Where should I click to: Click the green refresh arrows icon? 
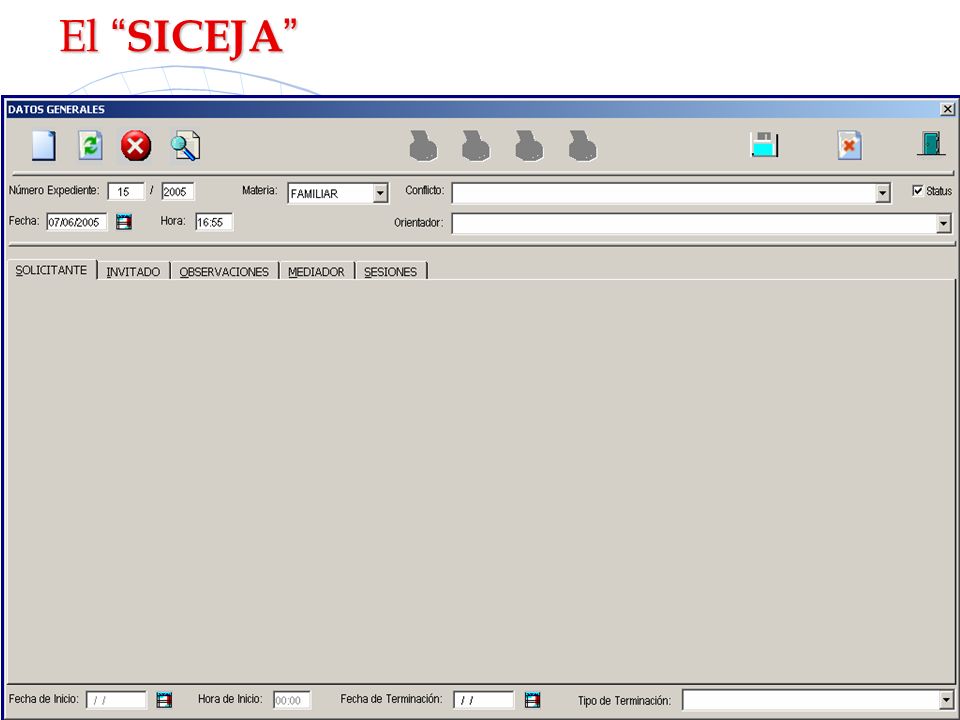(x=90, y=146)
